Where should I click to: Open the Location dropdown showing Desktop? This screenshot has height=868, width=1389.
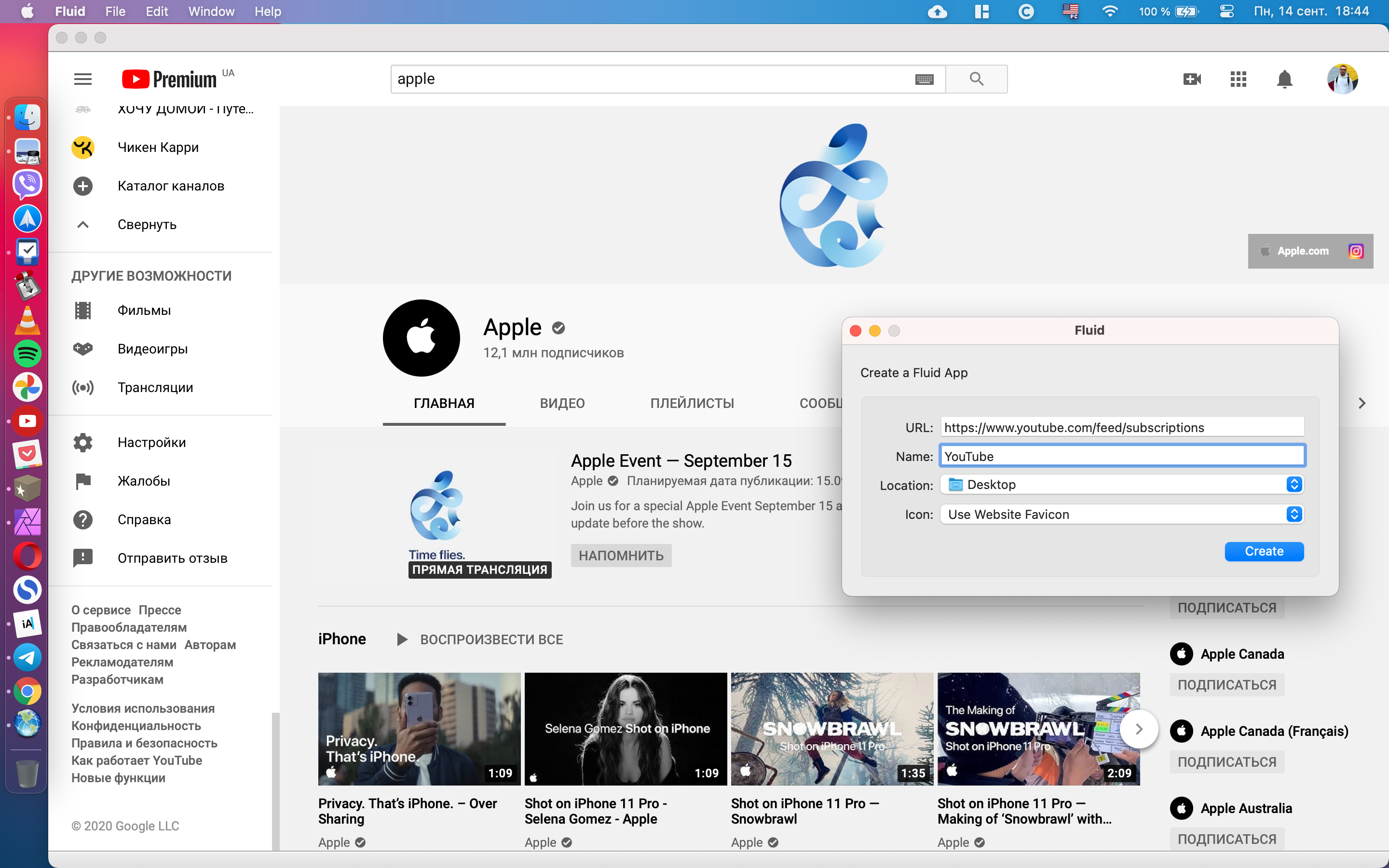[x=1121, y=485]
